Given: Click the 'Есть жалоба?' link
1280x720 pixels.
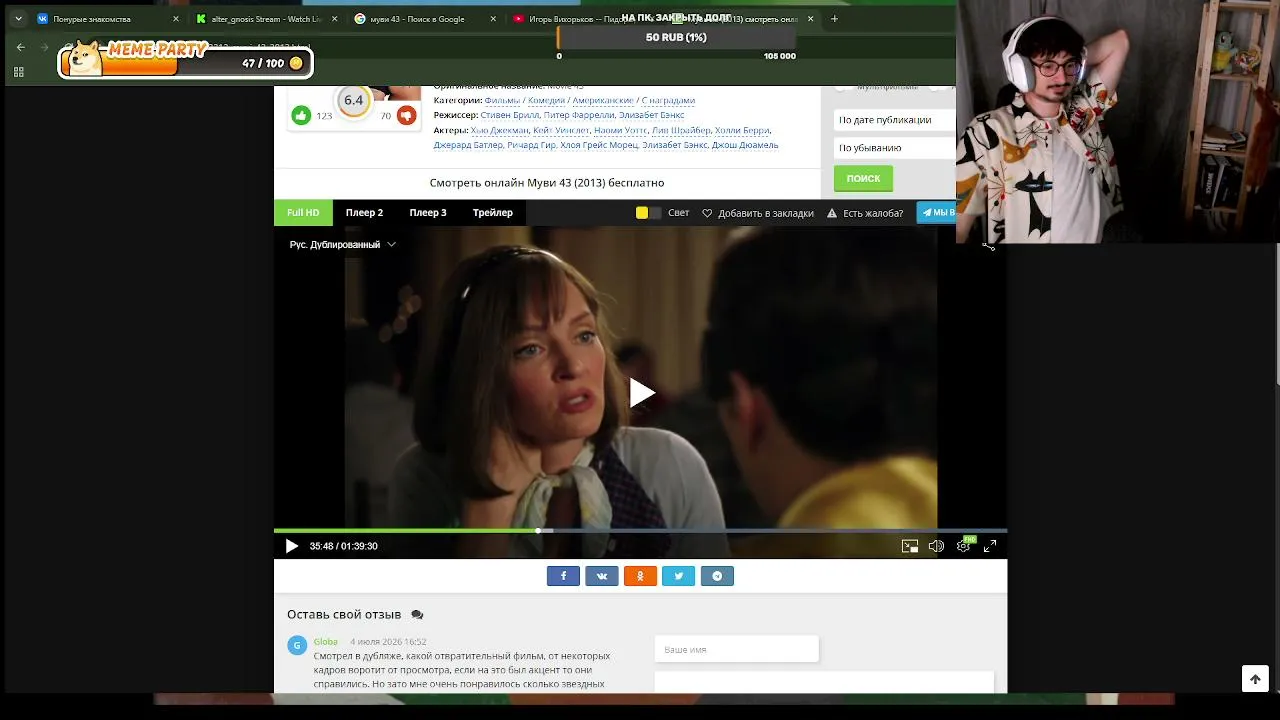Looking at the screenshot, I should pos(873,213).
